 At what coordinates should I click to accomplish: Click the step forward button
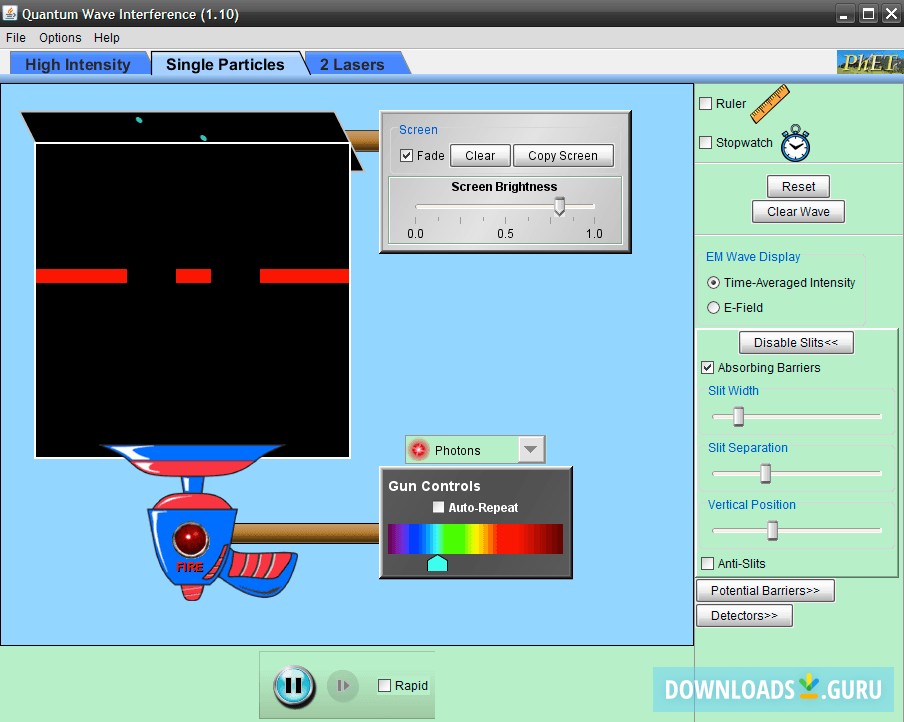(x=342, y=686)
